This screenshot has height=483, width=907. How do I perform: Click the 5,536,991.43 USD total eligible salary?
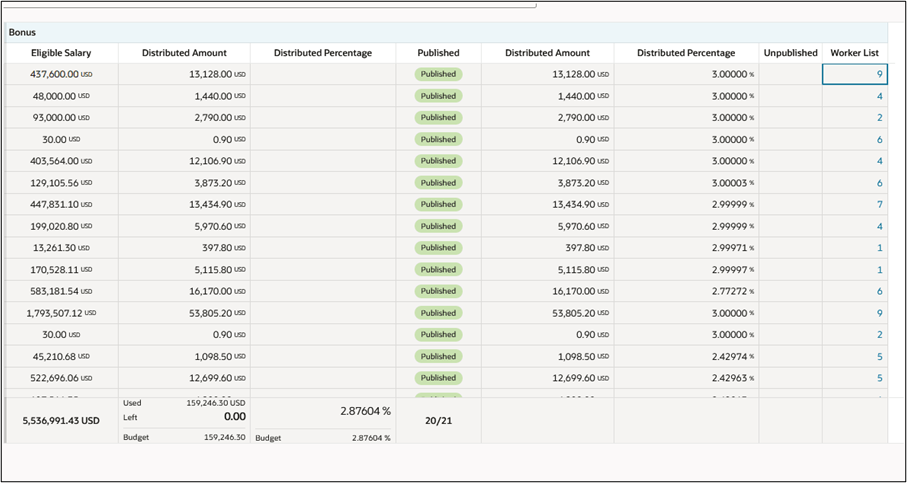pyautogui.click(x=61, y=421)
